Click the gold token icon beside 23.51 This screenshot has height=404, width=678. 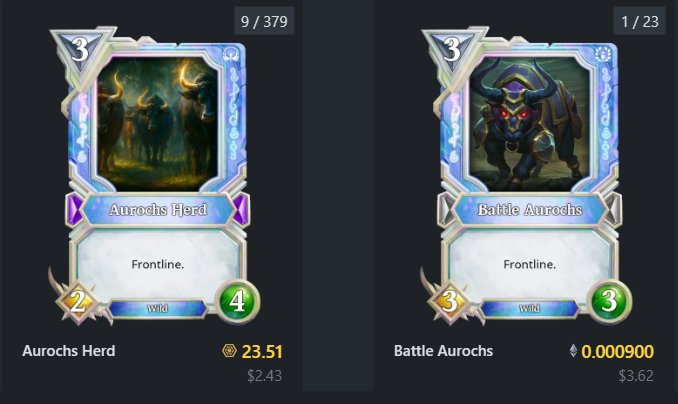[x=229, y=350]
